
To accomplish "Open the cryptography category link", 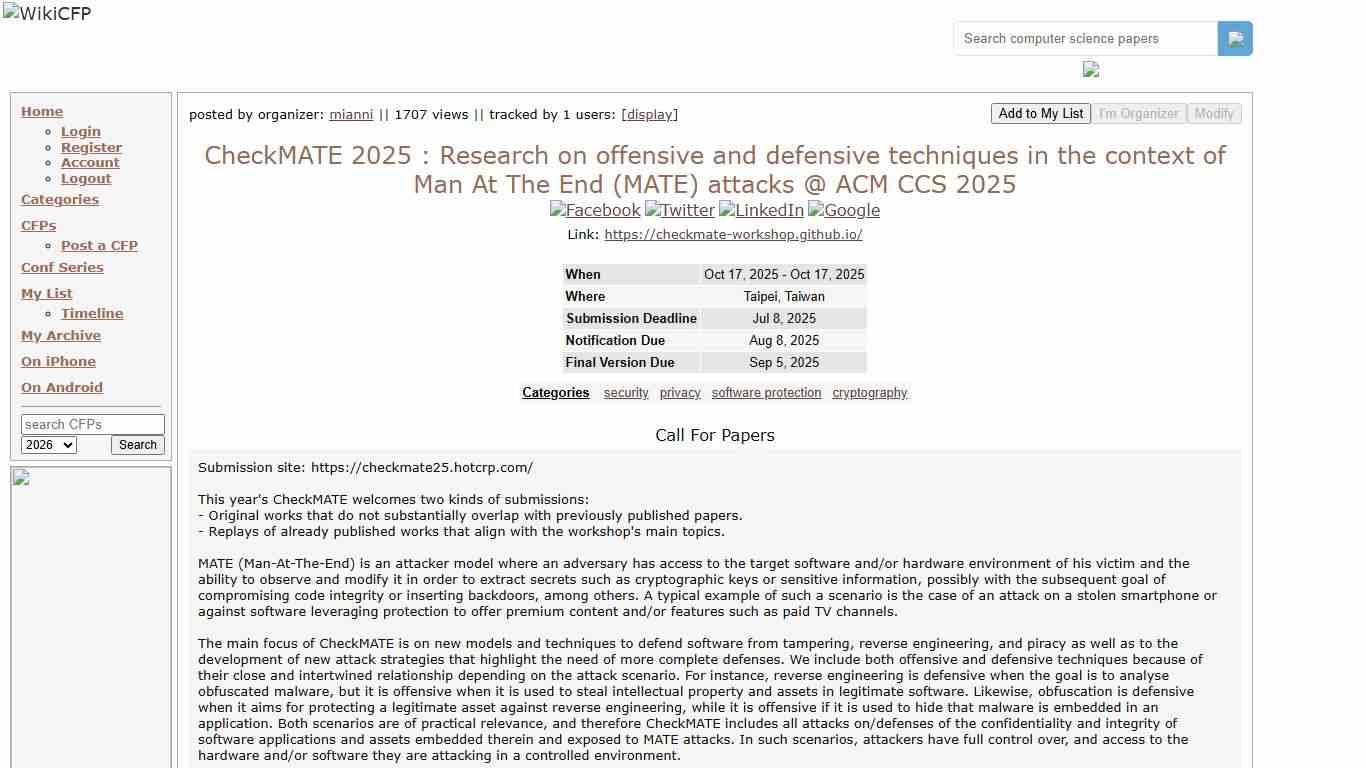I will [x=869, y=392].
